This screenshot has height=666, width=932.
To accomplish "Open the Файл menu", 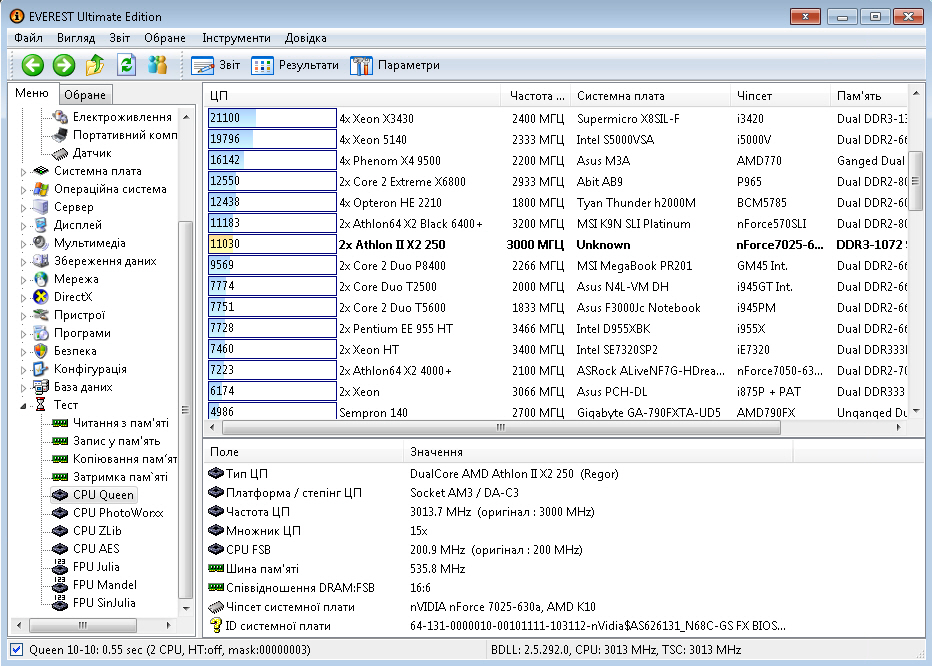I will click(28, 38).
